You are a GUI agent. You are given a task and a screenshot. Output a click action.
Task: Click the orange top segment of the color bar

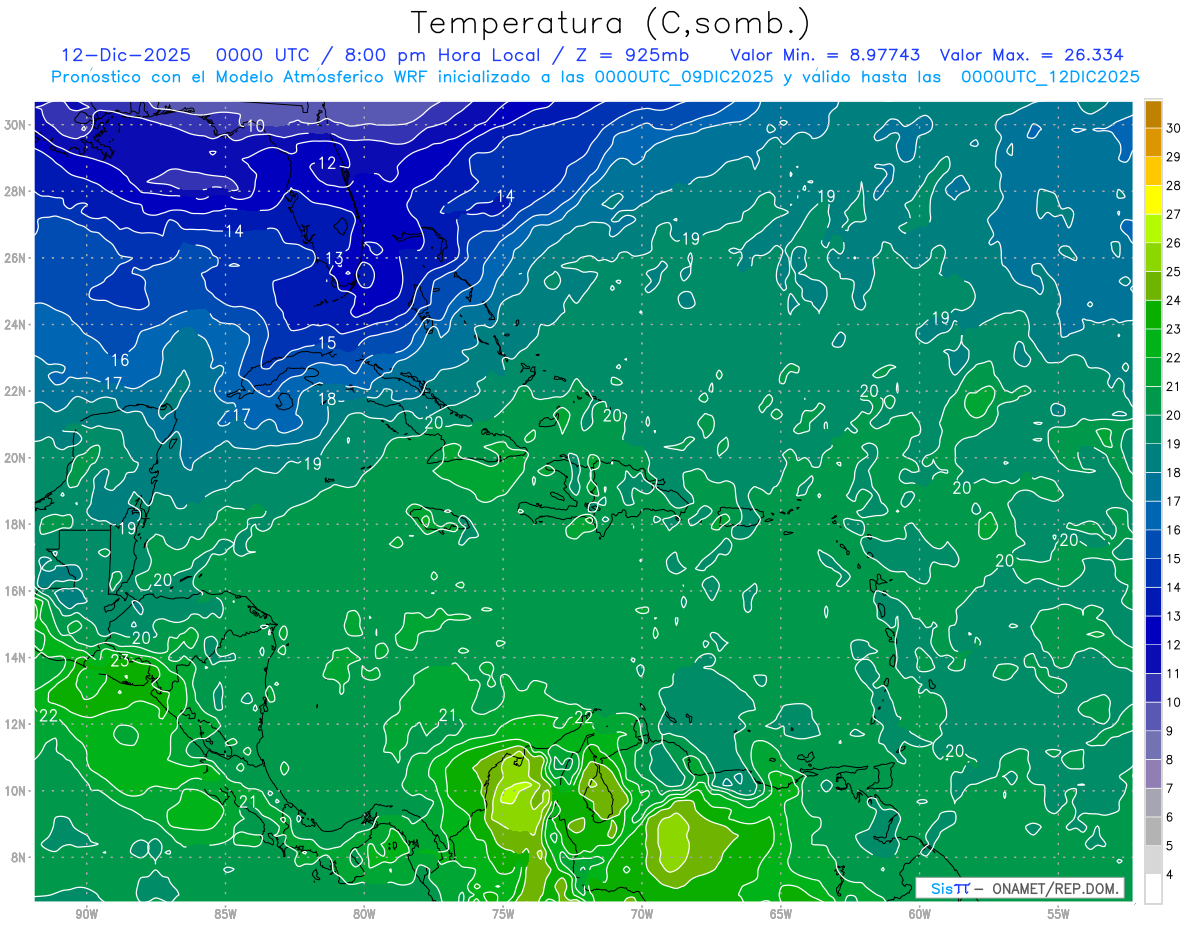(1153, 114)
